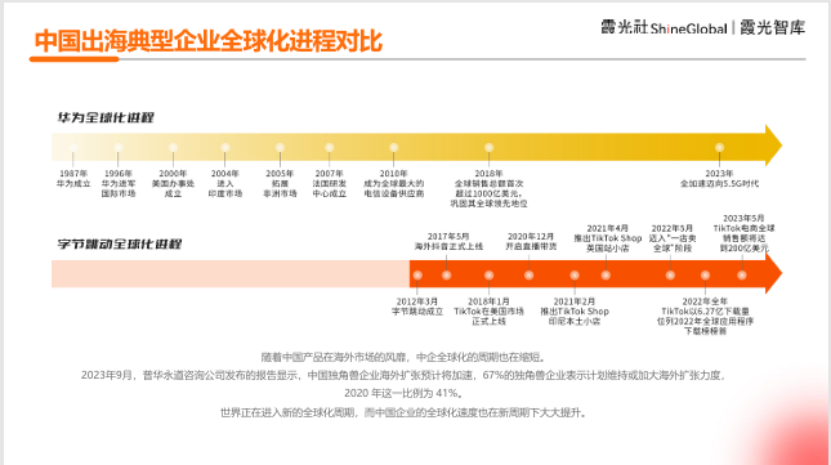Viewport: 831px width, 465px height.
Task: Click the 2018年 dot on Huawei timeline
Action: point(489,148)
